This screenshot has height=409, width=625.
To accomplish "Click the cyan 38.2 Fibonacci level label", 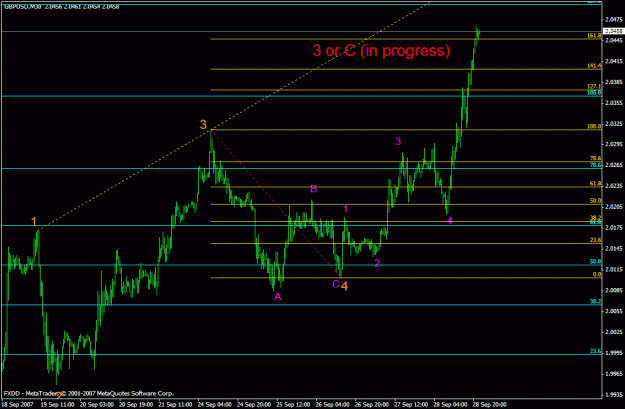I will [x=596, y=302].
